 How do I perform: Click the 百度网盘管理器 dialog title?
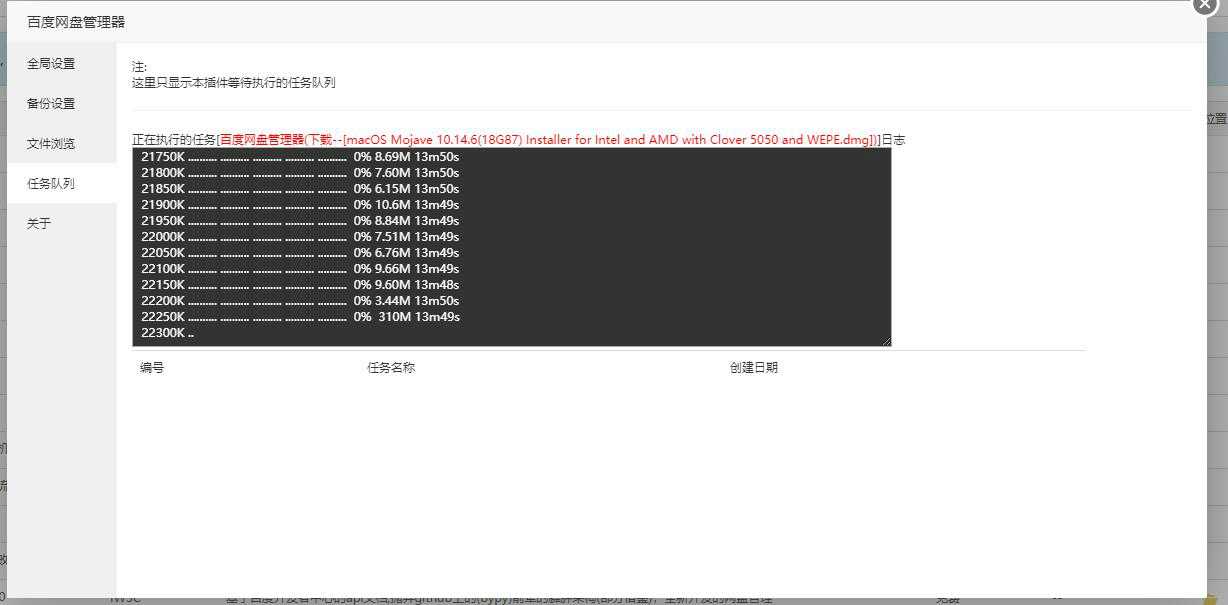tap(76, 22)
